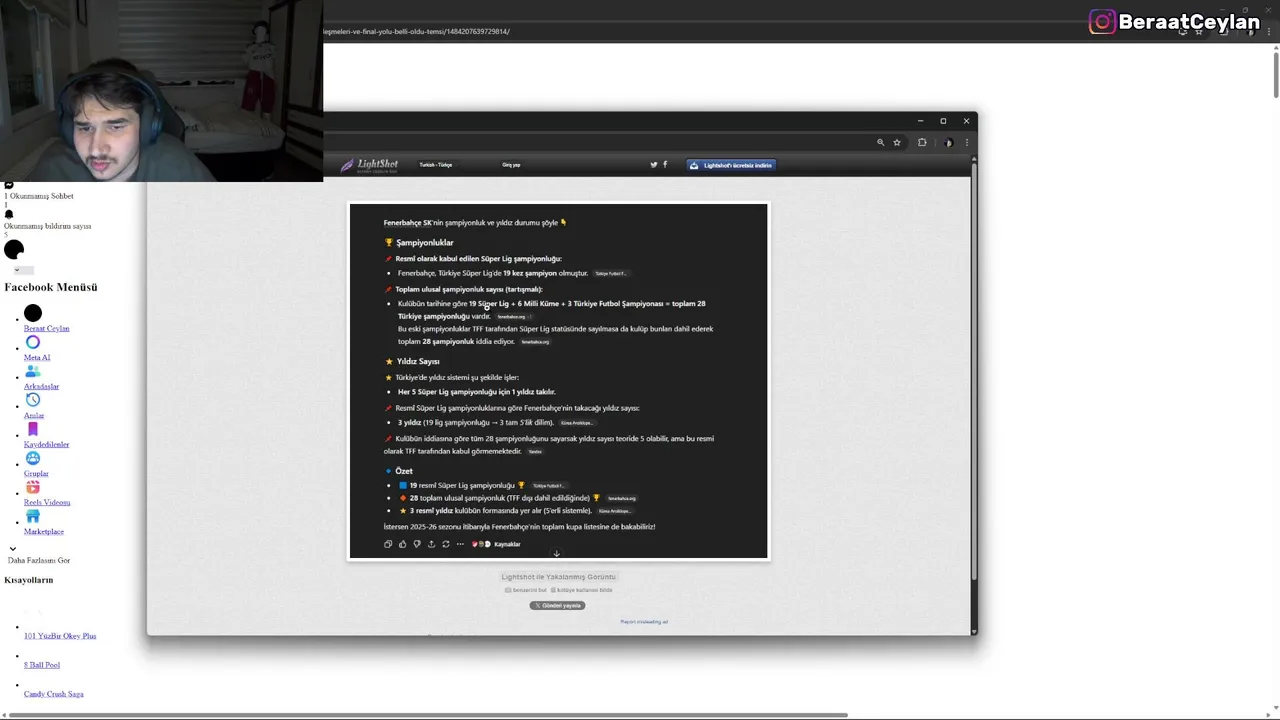This screenshot has width=1280, height=720.
Task: Open the notifications bell icon on Facebook
Action: tap(9, 214)
